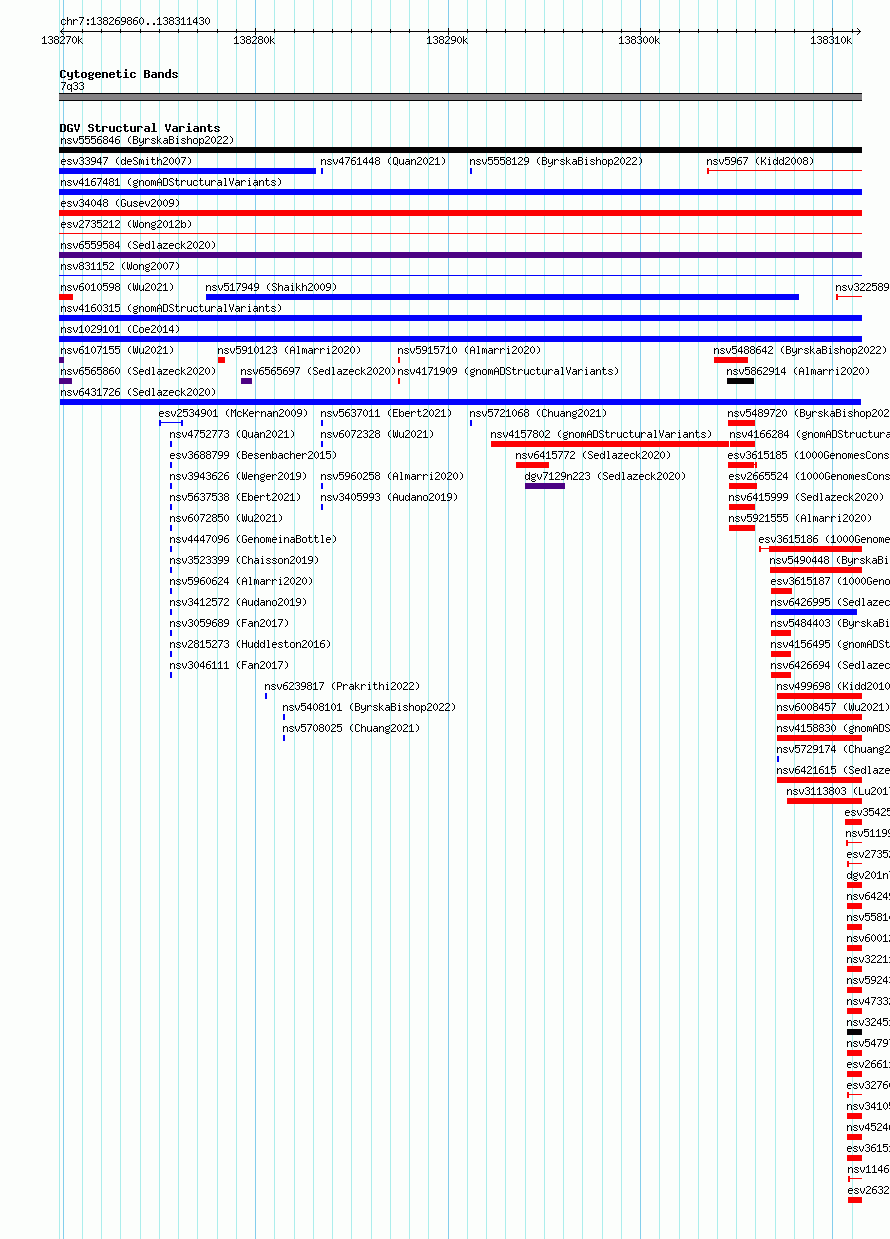Select nsv5708025 (Chuang2021) label
The width and height of the screenshot is (890, 1239).
[x=351, y=729]
